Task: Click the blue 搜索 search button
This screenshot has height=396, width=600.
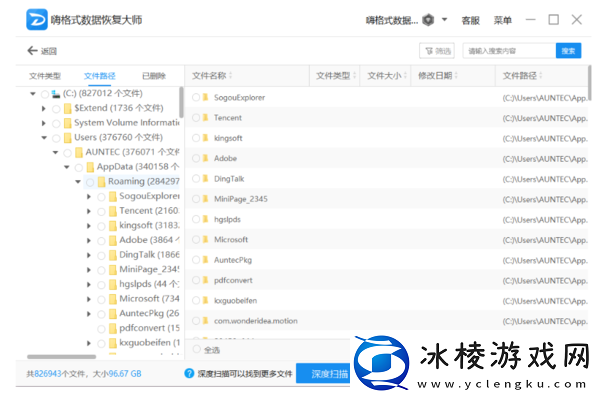Action: pos(568,51)
